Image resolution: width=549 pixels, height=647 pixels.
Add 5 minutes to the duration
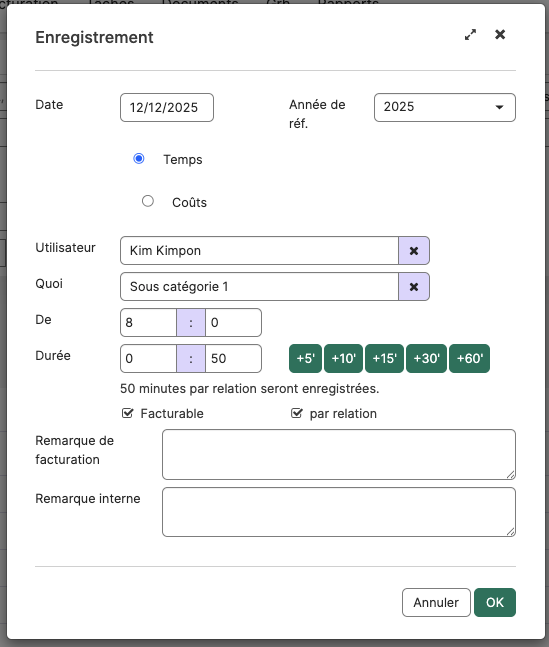(x=305, y=358)
